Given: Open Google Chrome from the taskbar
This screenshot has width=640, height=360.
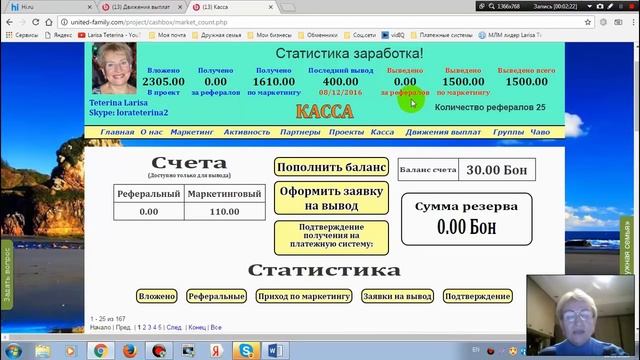Looking at the screenshot, I should 101,351.
